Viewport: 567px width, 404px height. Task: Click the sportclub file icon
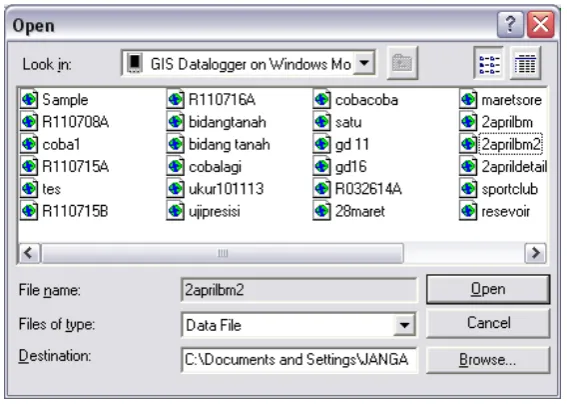click(x=468, y=189)
